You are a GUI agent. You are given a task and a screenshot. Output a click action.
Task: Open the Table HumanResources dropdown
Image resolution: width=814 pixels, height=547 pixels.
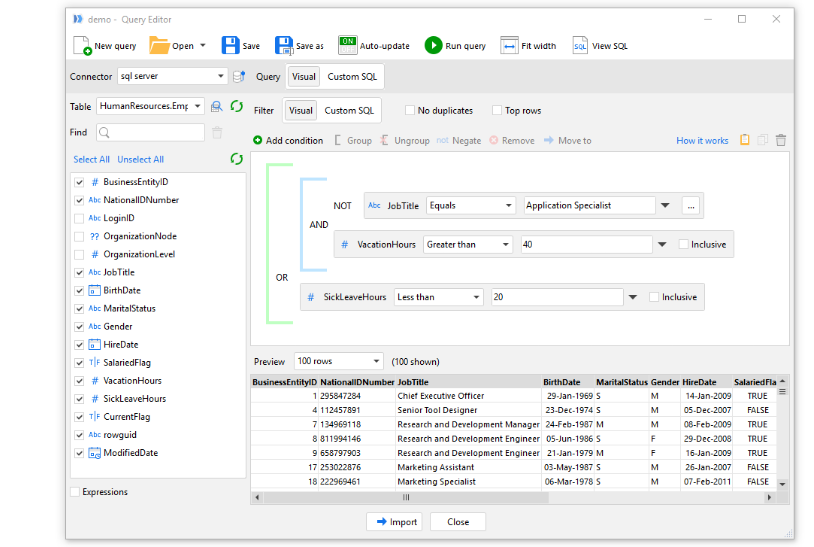(150, 106)
